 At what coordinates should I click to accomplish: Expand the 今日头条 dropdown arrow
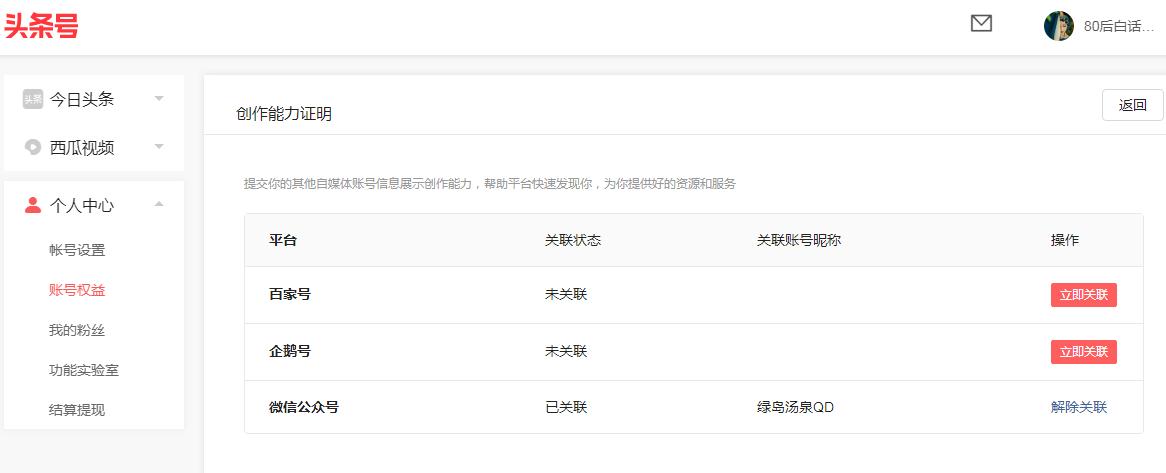158,98
